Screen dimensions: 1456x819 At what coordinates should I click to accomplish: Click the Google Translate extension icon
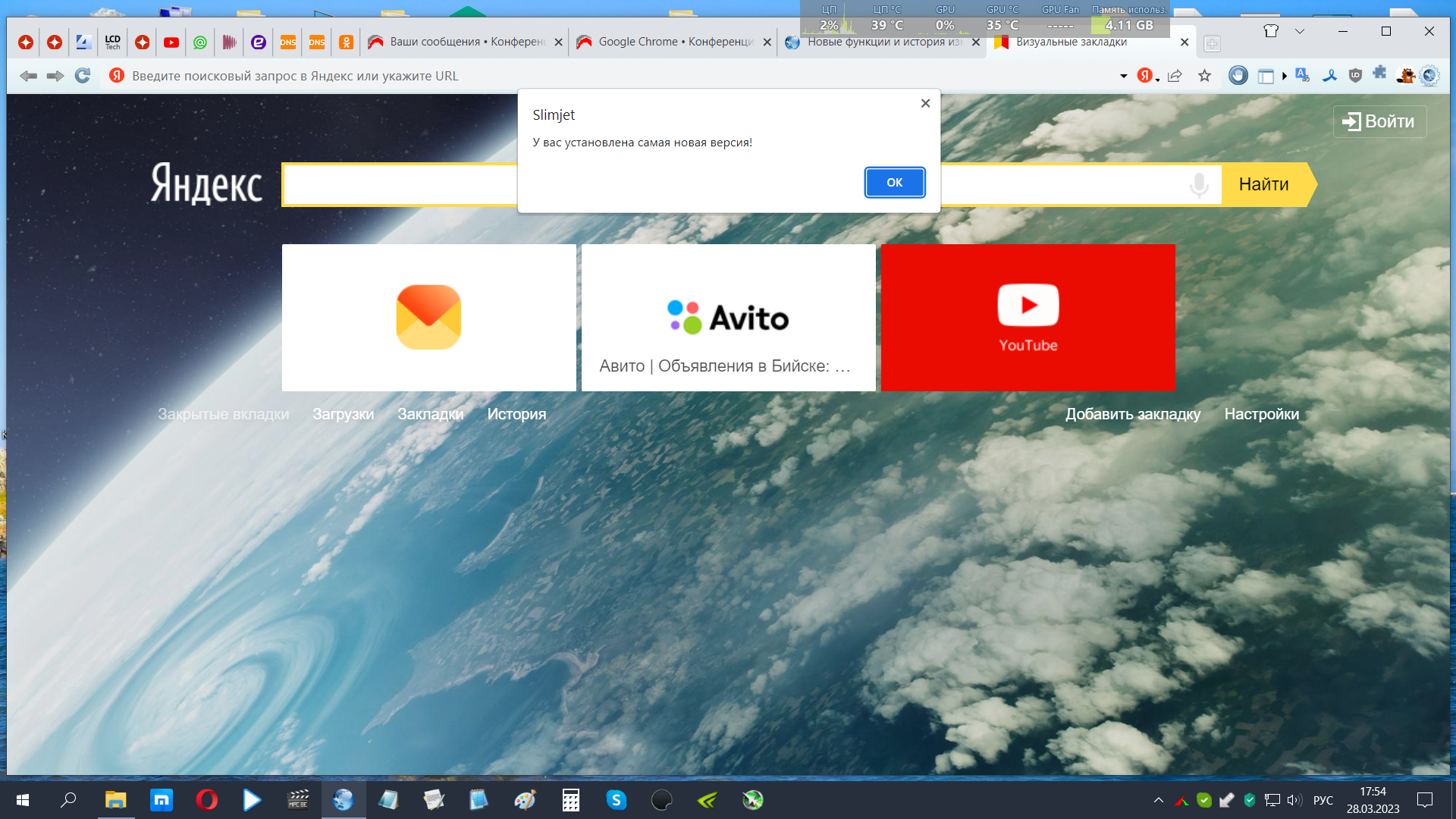1302,75
